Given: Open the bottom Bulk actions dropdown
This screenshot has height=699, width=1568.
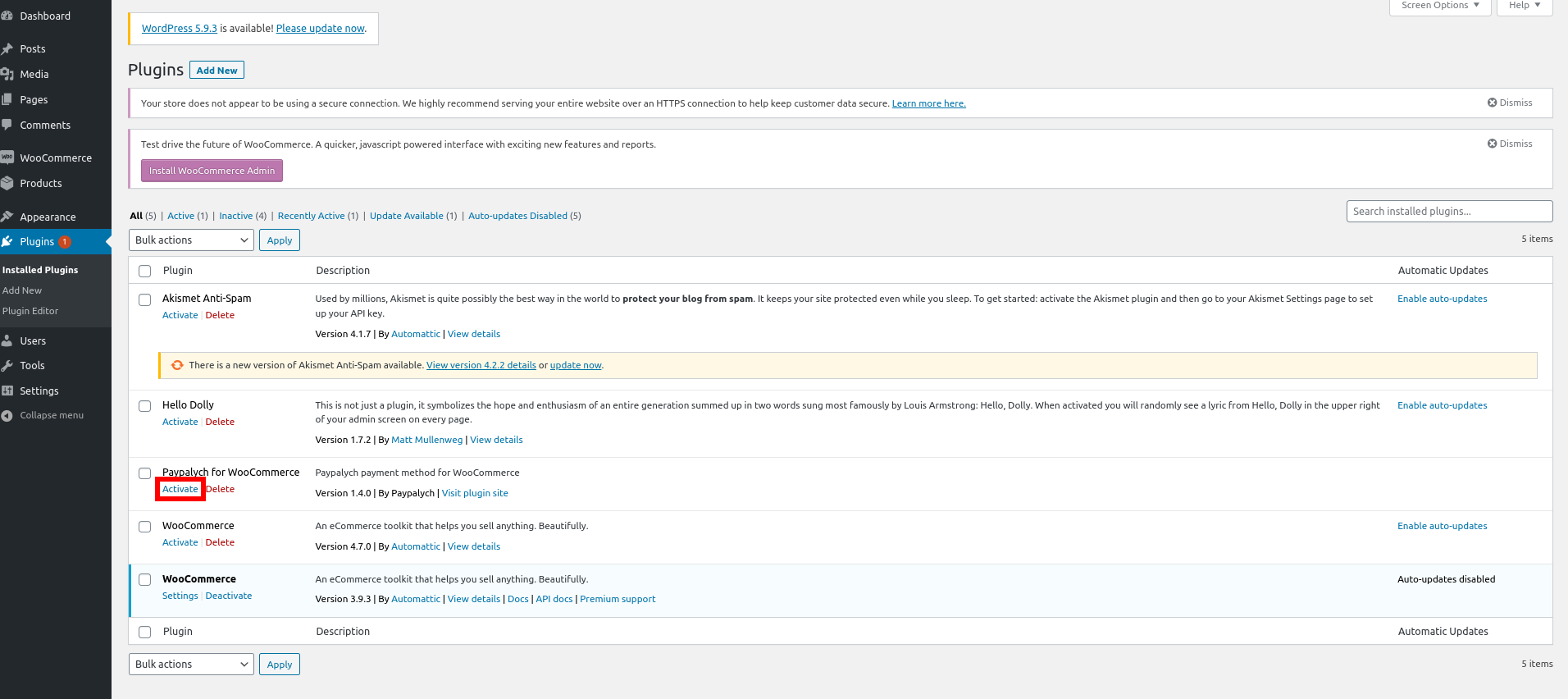Looking at the screenshot, I should [x=191, y=664].
